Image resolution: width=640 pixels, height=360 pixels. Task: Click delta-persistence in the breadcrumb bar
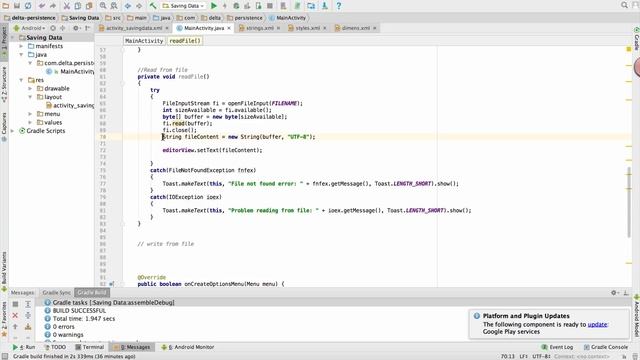tap(29, 18)
